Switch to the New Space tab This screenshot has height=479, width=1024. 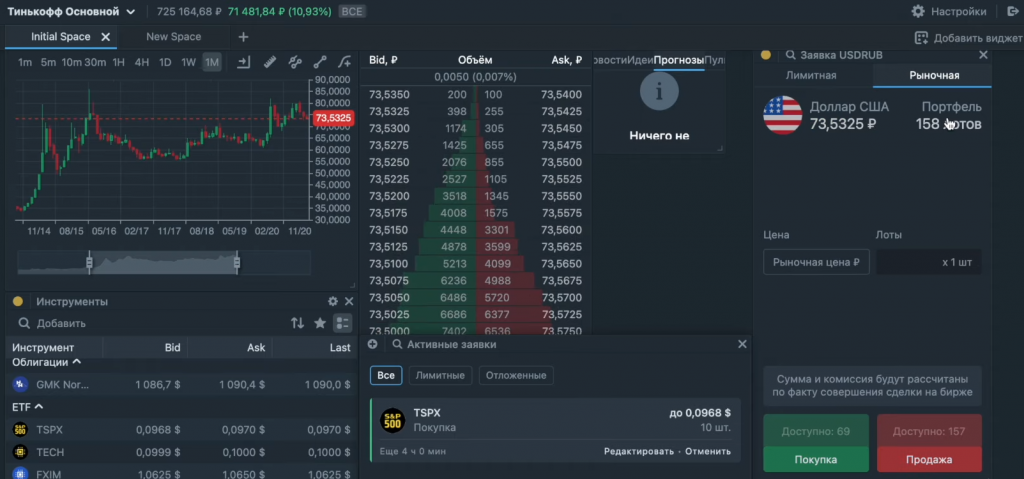click(173, 37)
